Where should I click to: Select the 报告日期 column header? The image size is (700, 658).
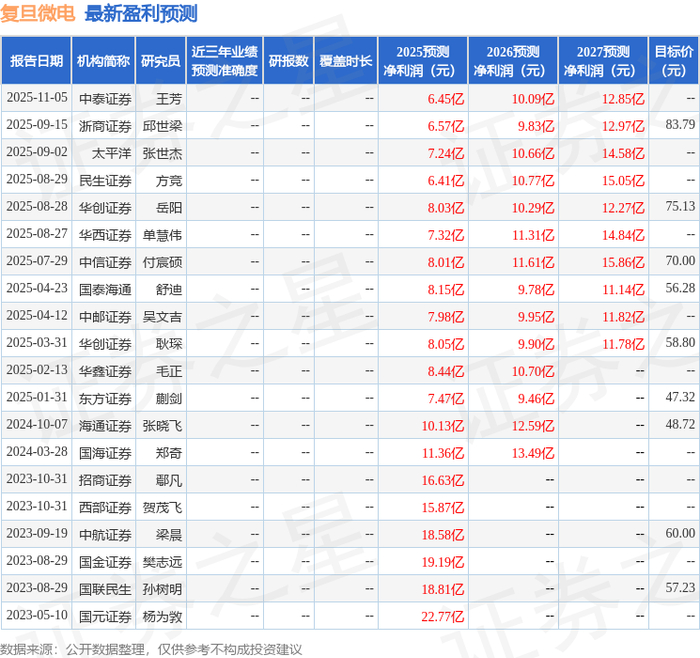(36, 61)
